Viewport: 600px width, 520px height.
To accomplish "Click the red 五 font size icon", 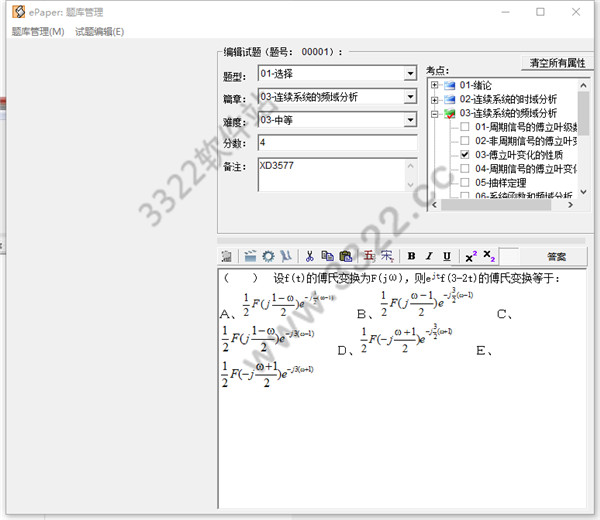I will (x=369, y=256).
